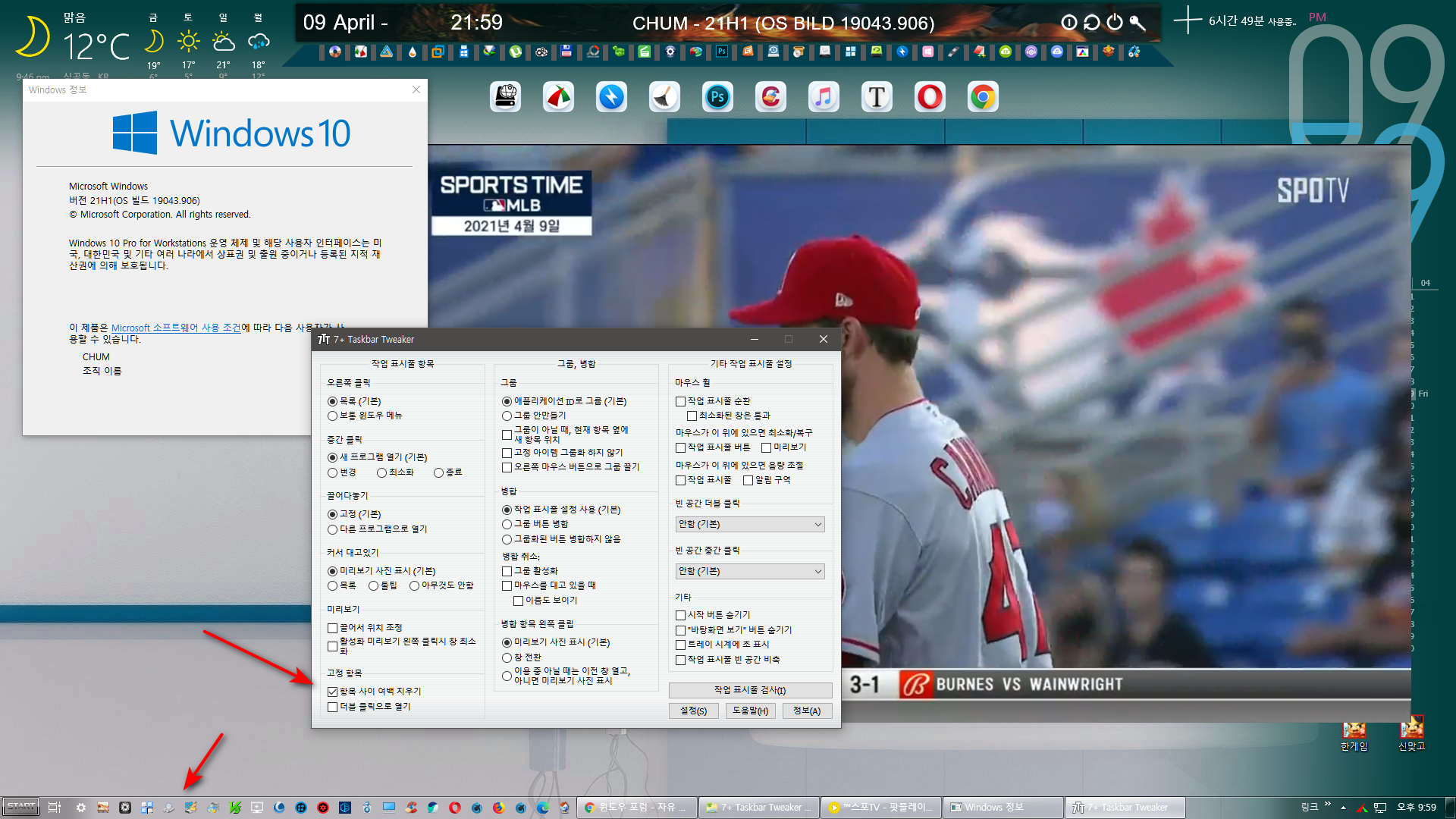The height and width of the screenshot is (819, 1456).
Task: Switch to 윈도우 포럼 Chrome taskbar window
Action: point(637,808)
